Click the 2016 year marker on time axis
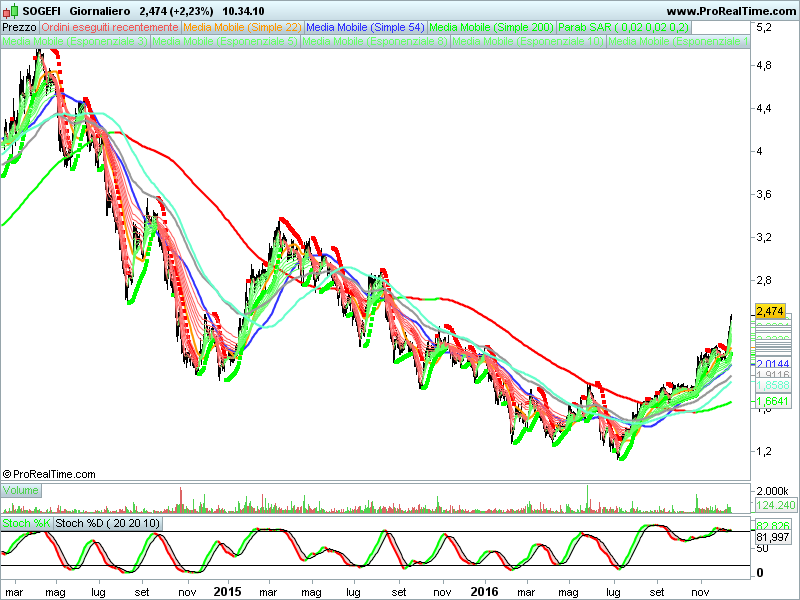800x600 pixels. (484, 592)
